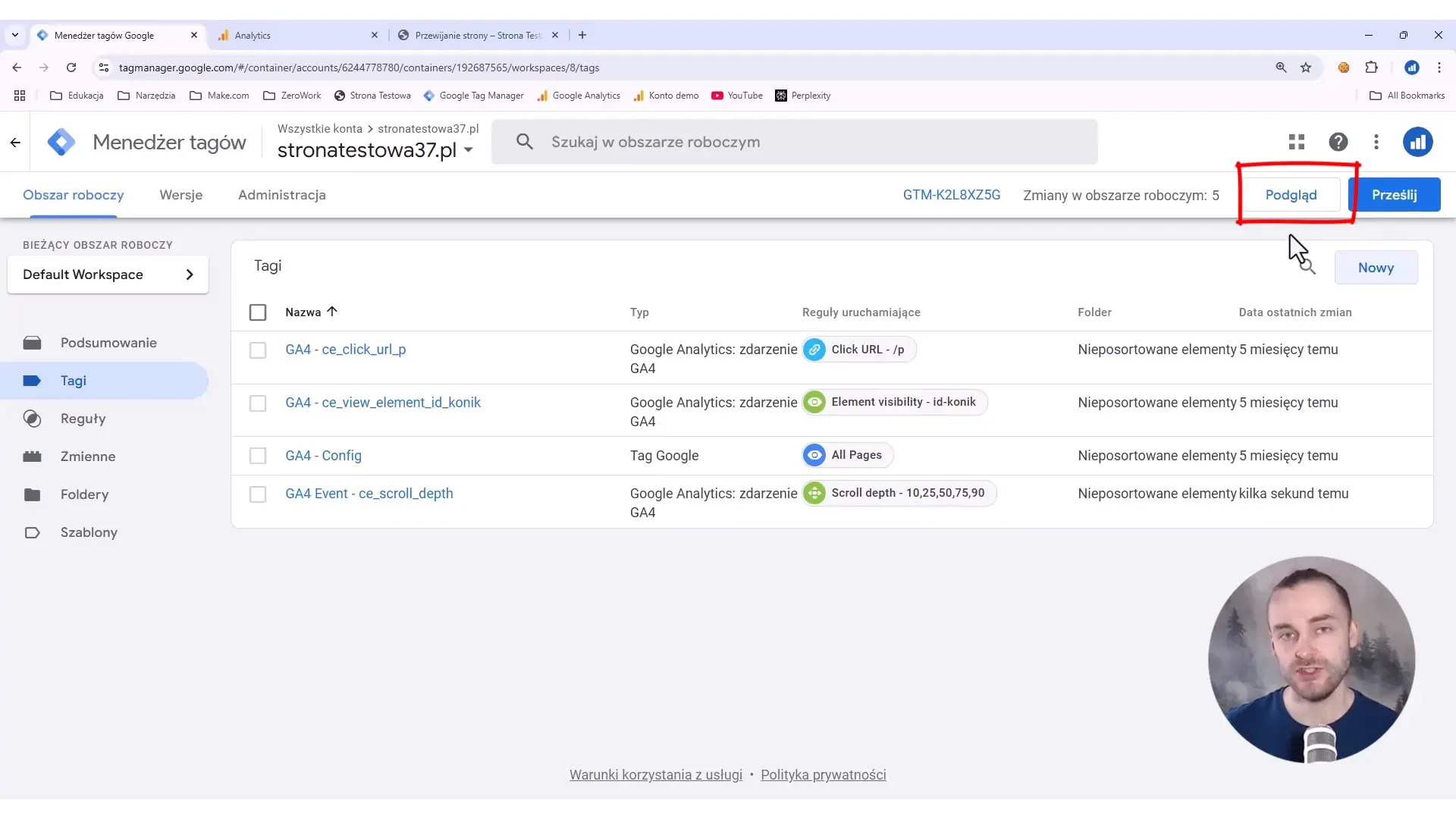The height and width of the screenshot is (819, 1456).
Task: Bookmark this page with the star icon
Action: pos(1306,67)
